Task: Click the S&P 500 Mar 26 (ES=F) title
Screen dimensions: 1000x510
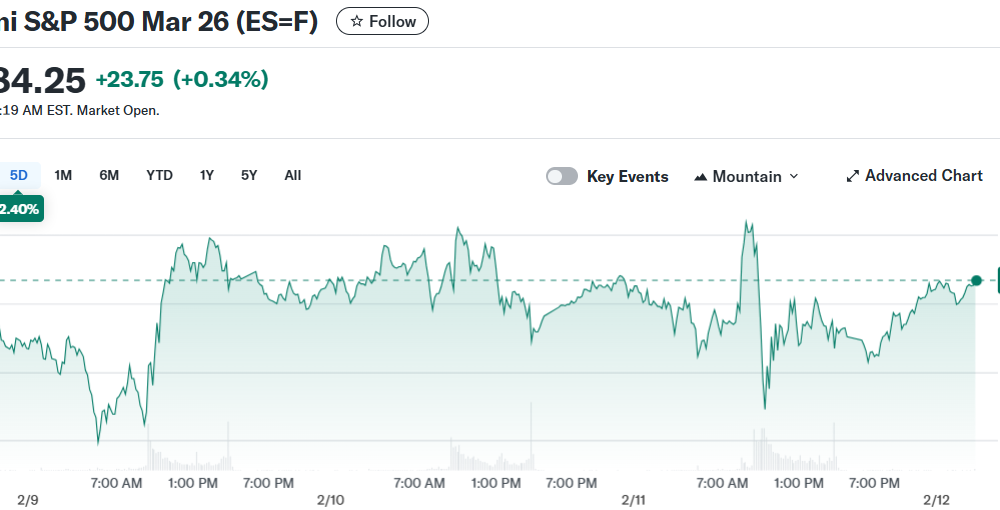Action: (x=159, y=22)
